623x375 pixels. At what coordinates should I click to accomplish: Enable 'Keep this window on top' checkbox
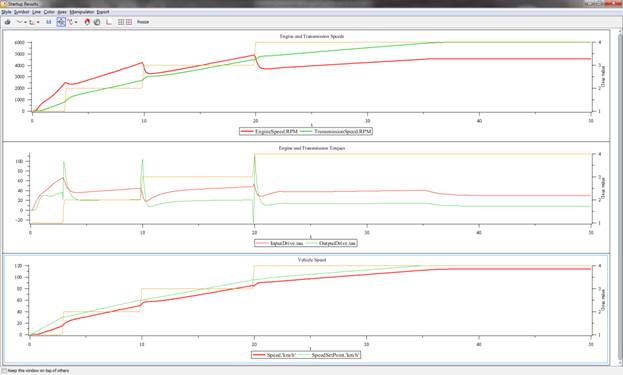[4, 371]
